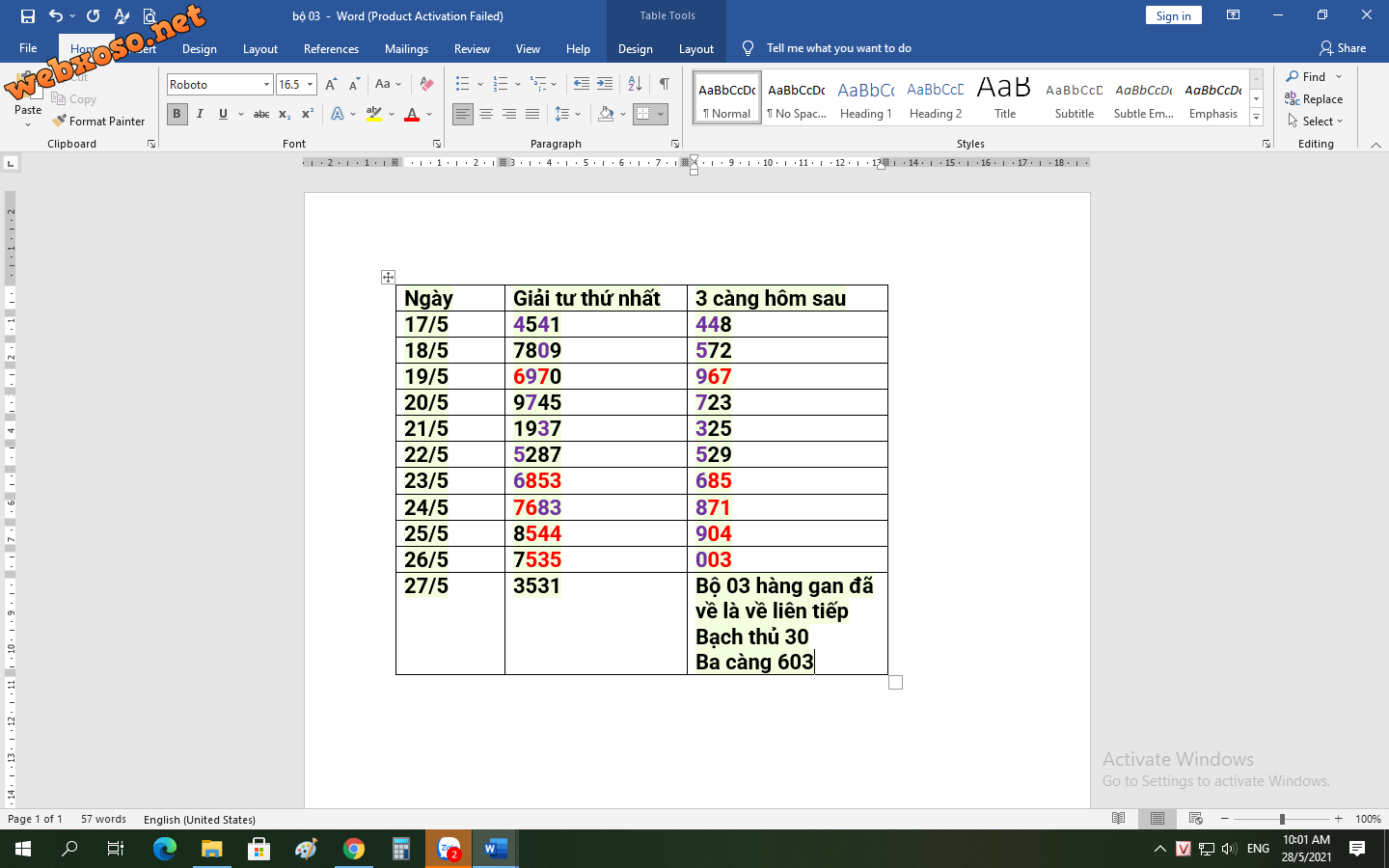The height and width of the screenshot is (868, 1389).
Task: Open the font size 16.5 dropdown
Action: [310, 85]
